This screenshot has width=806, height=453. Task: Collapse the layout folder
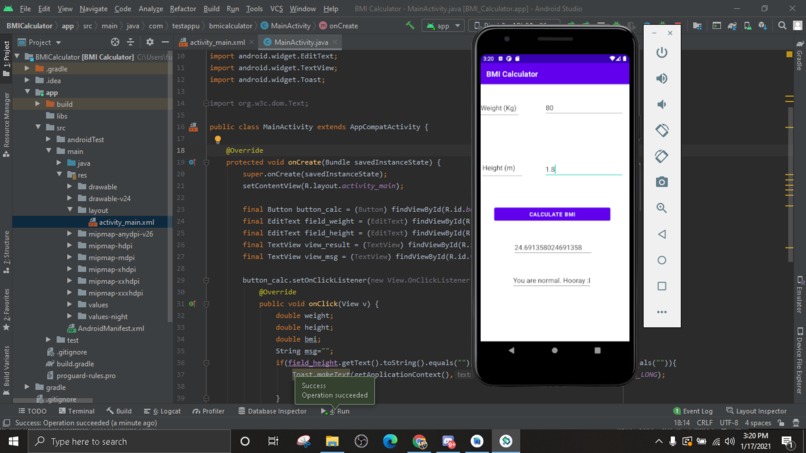(x=69, y=210)
